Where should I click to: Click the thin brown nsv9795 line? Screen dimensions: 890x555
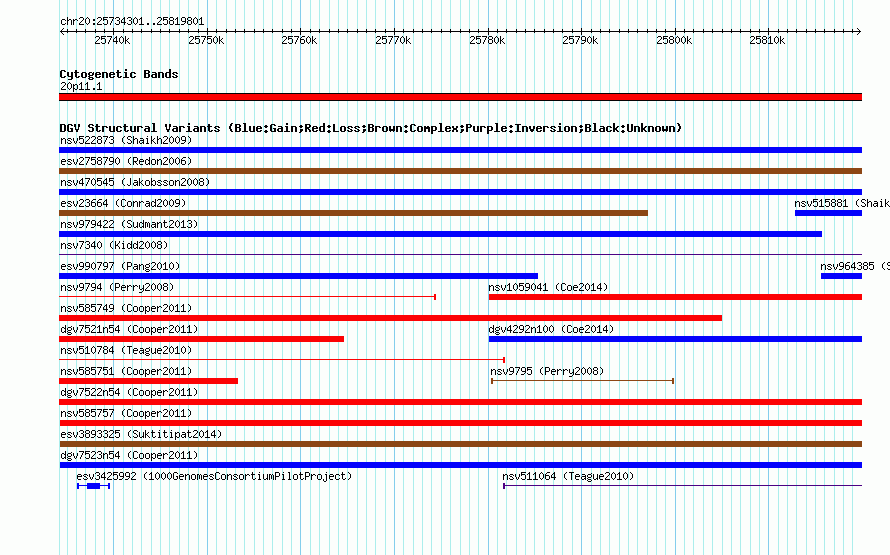coord(582,381)
